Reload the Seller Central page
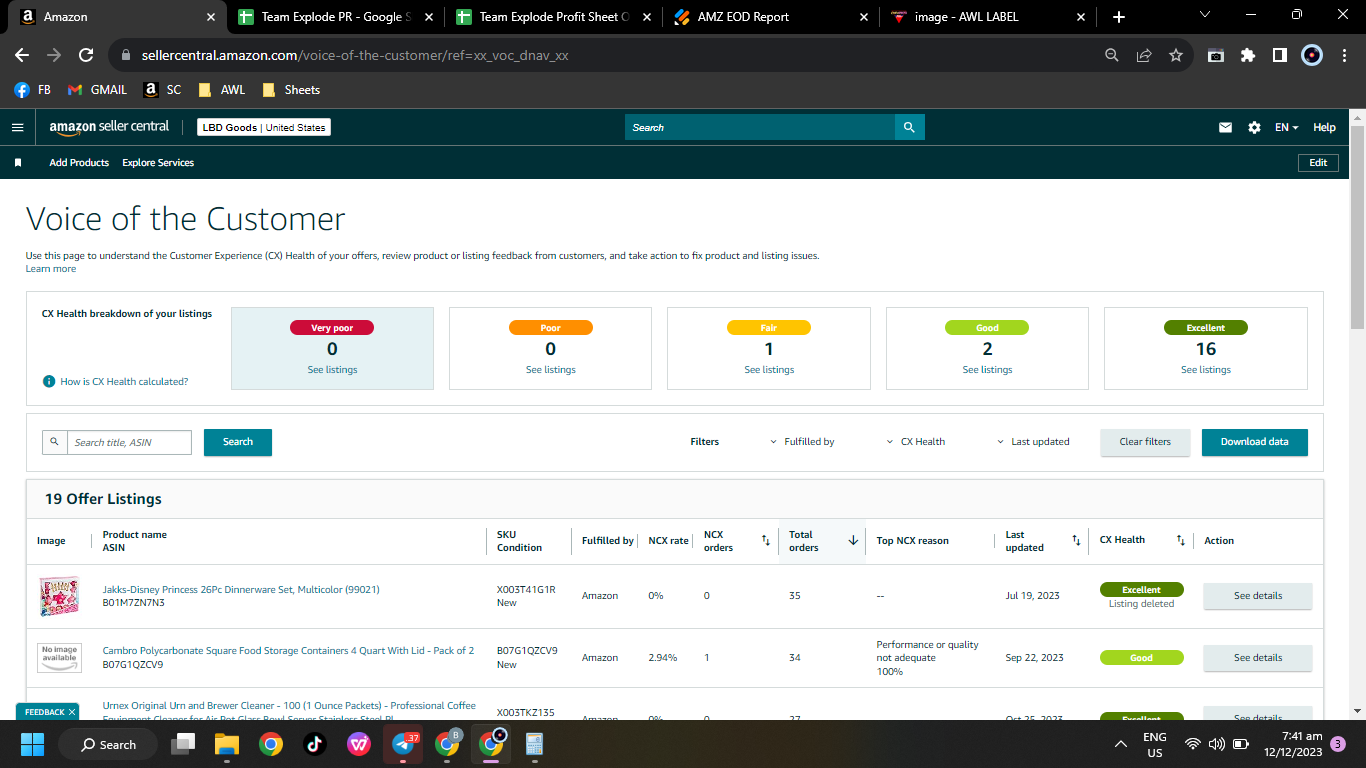The height and width of the screenshot is (768, 1366). (x=86, y=56)
